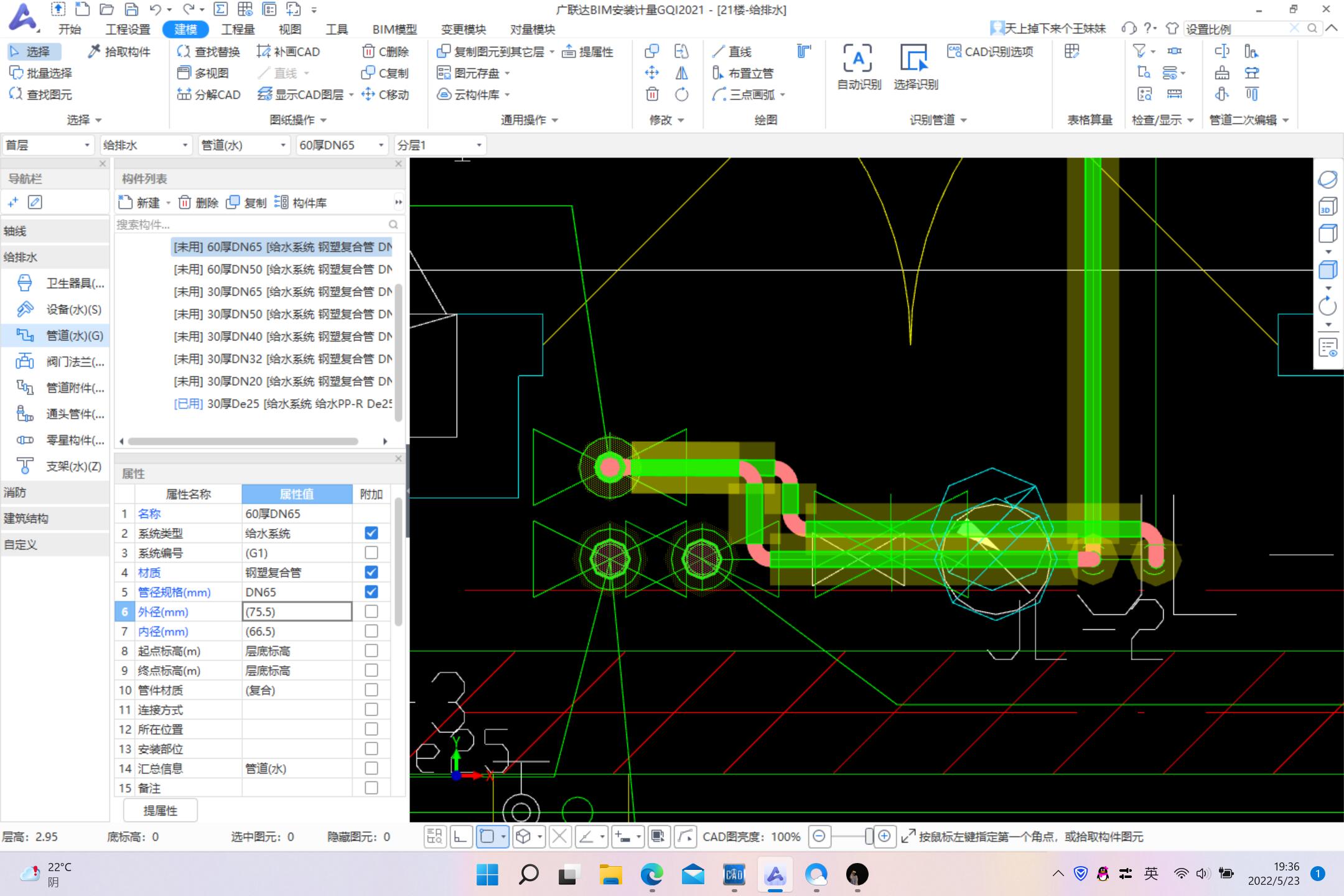The image size is (1344, 896).
Task: Expand the 云构件库 dropdown
Action: tap(507, 95)
